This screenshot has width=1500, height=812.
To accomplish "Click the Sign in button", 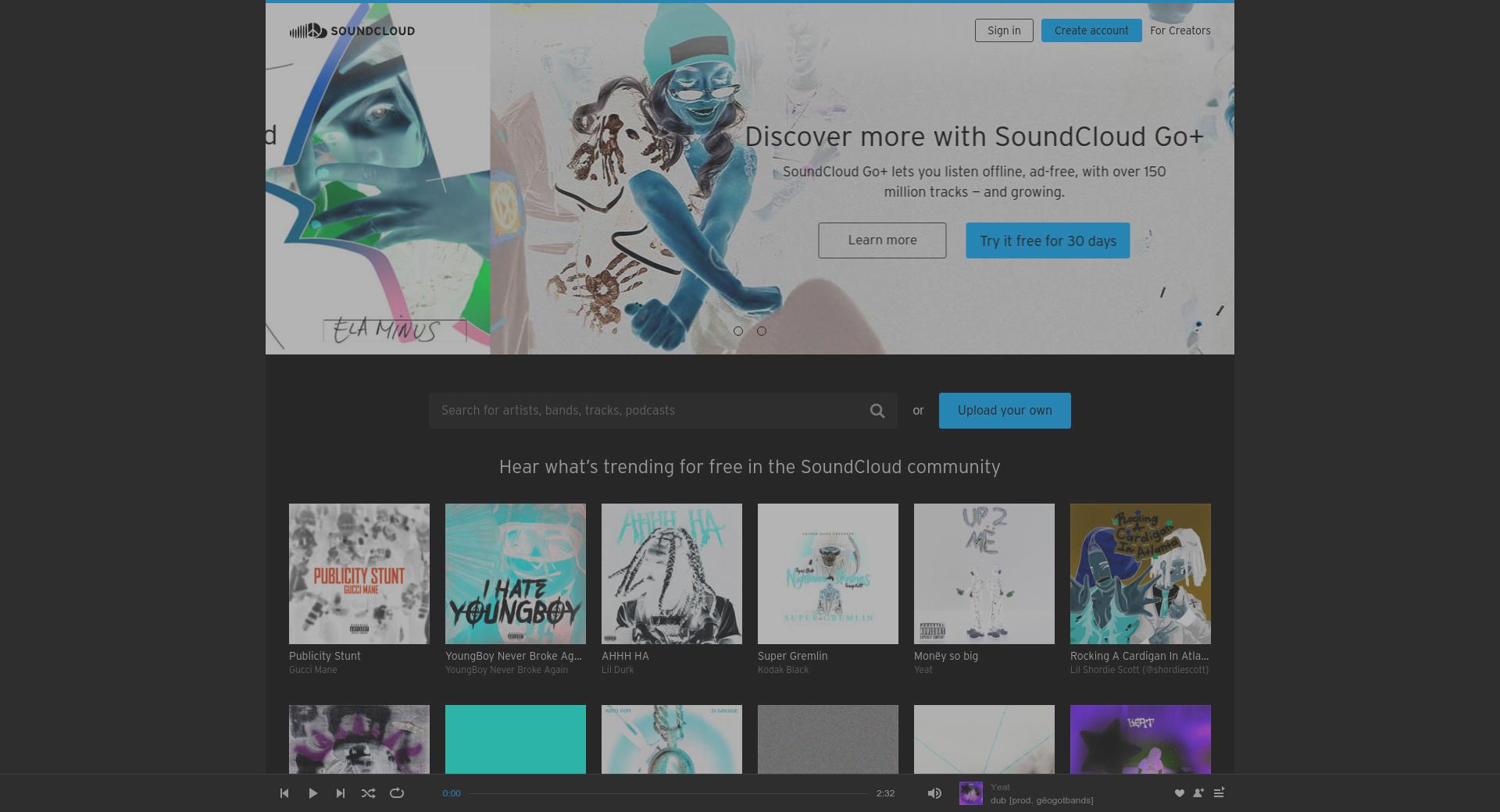I will 1004,30.
